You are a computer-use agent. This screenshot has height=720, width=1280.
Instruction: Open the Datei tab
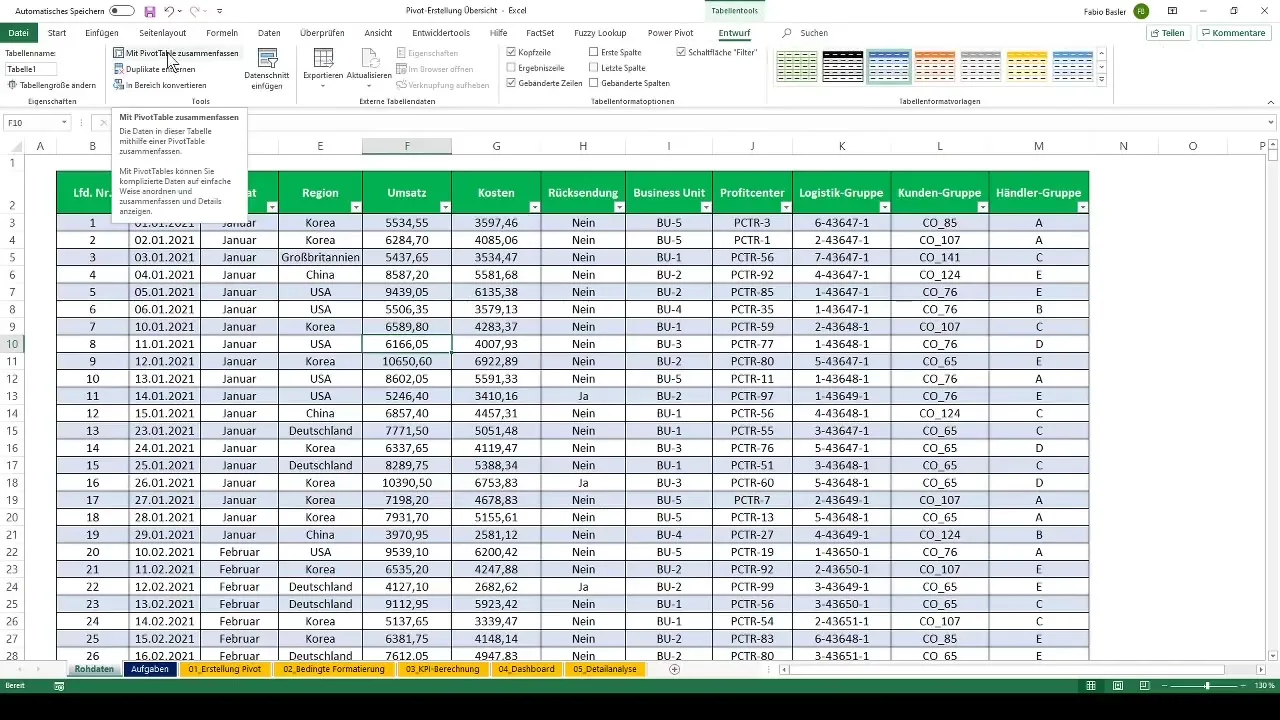pyautogui.click(x=18, y=33)
